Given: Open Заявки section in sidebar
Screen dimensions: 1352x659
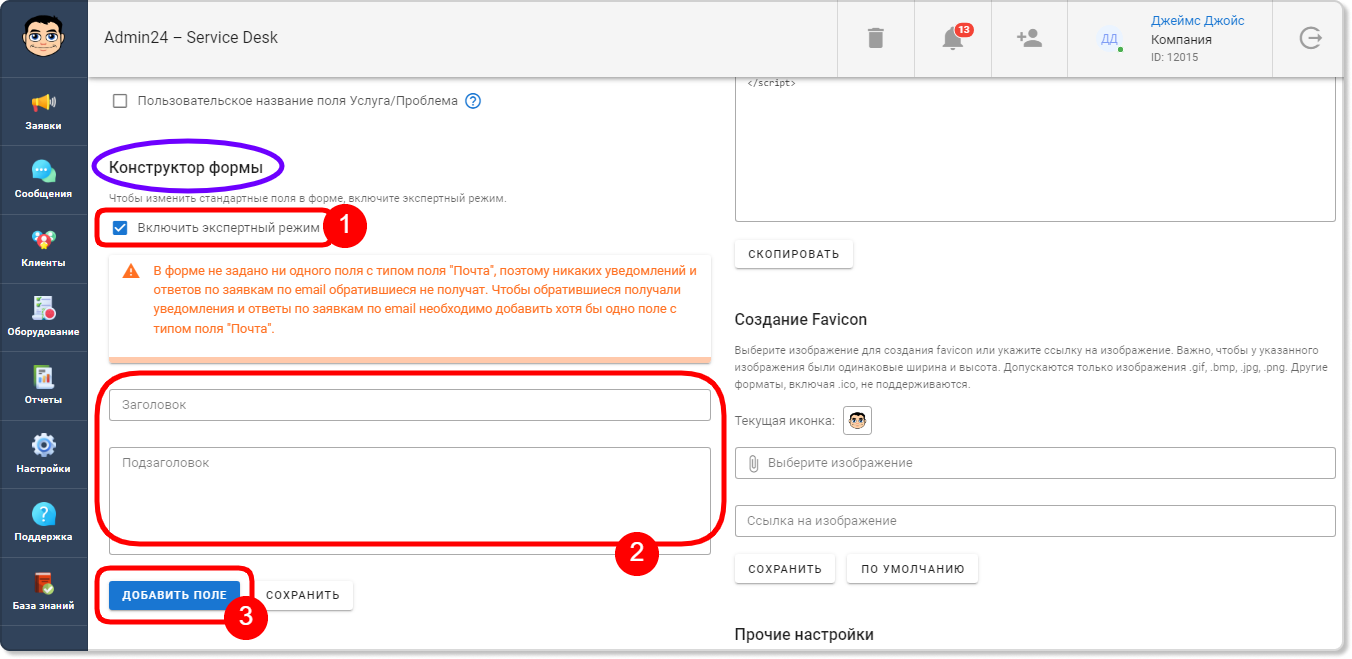Looking at the screenshot, I should [43, 112].
